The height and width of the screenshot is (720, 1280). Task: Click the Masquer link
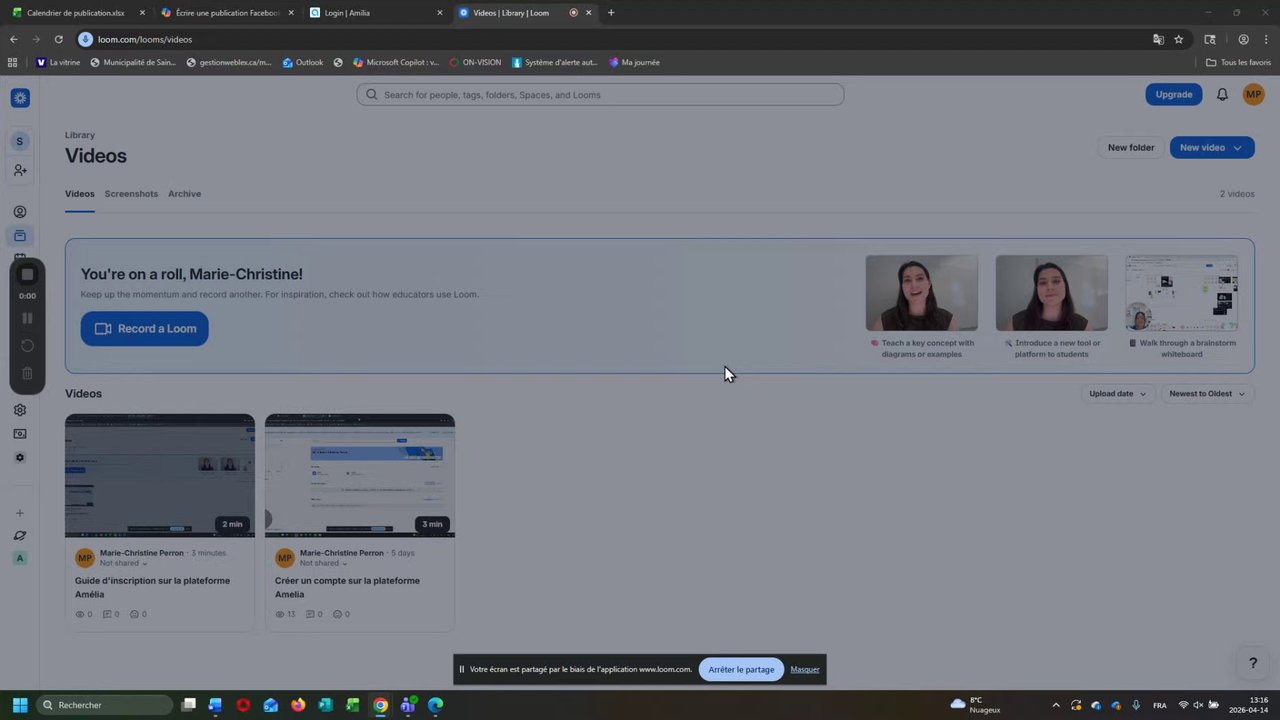point(805,669)
